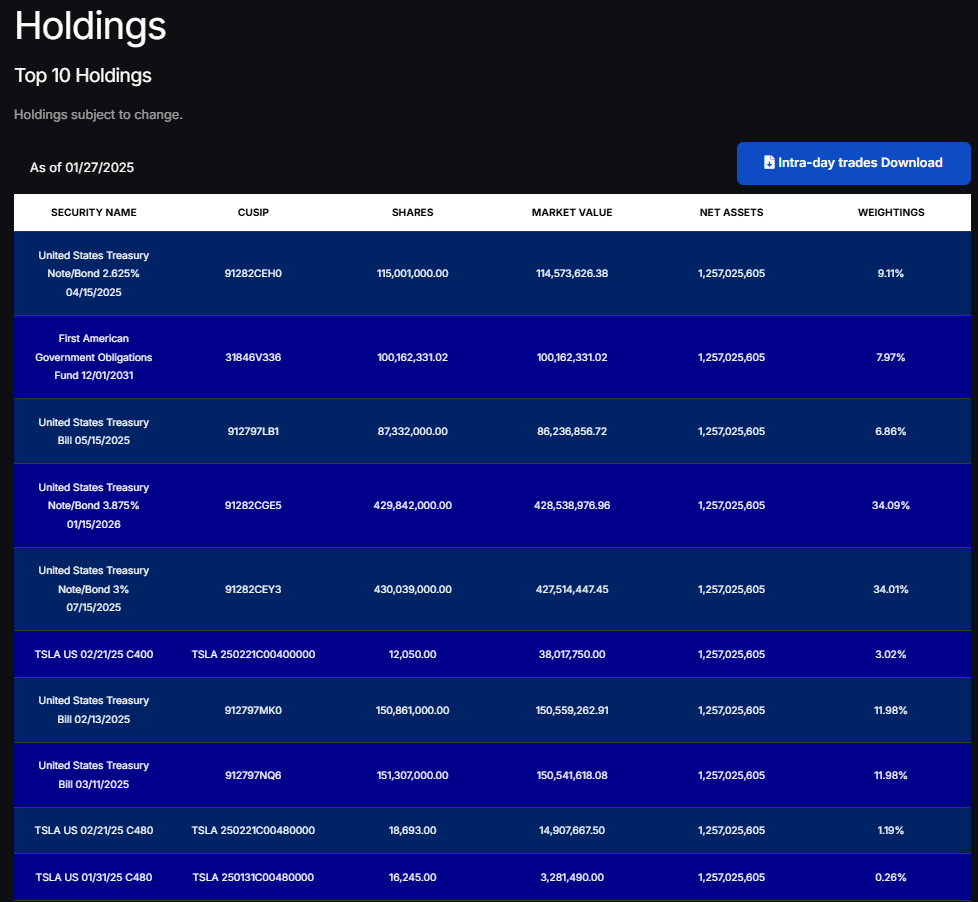The width and height of the screenshot is (978, 902).
Task: Click CUSIP 31846V336
Action: pos(253,357)
